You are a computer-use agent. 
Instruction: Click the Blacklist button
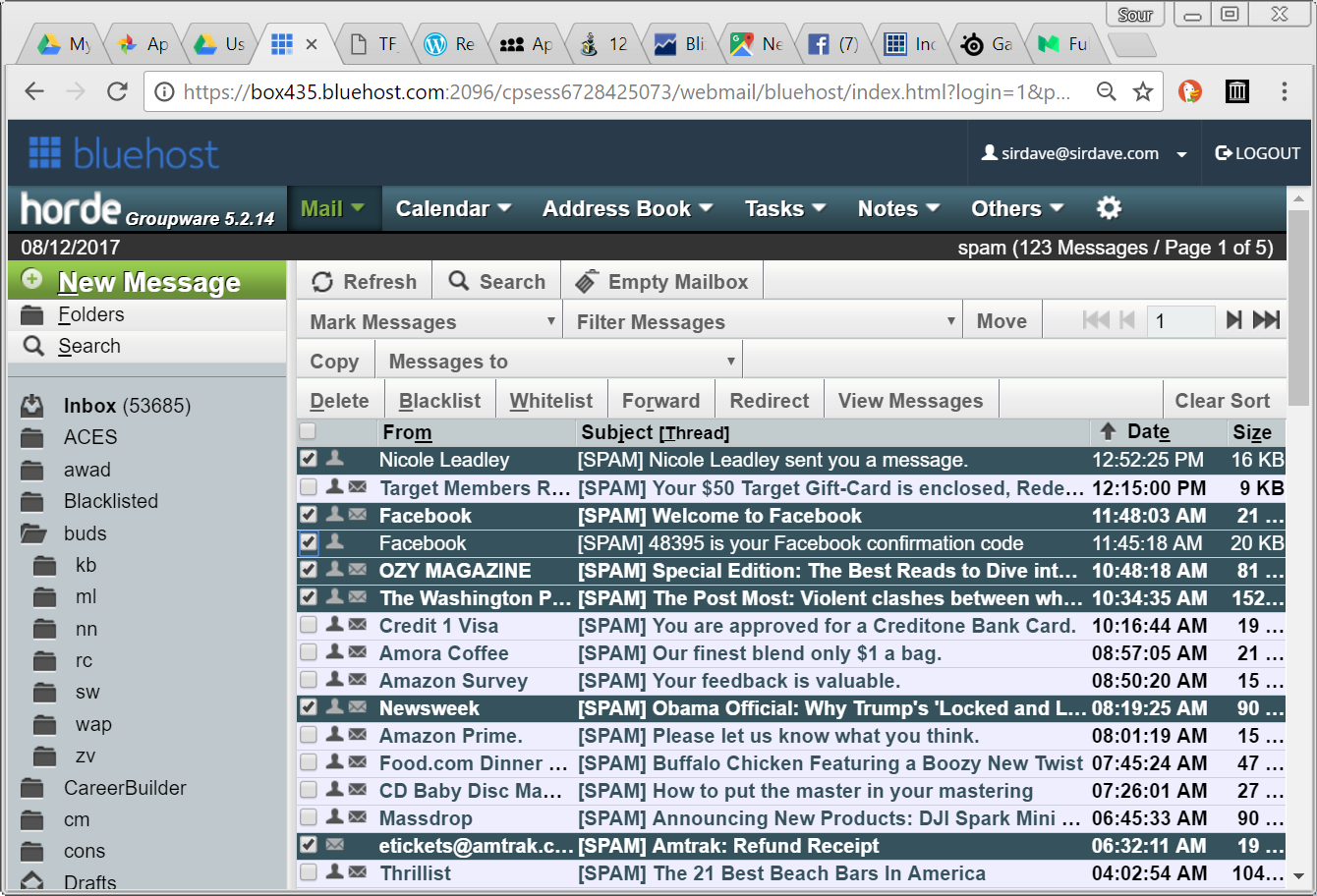[439, 401]
